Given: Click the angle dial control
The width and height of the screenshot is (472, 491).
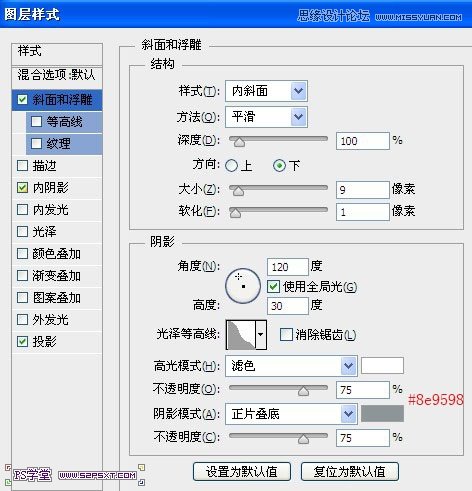Looking at the screenshot, I should tap(243, 286).
